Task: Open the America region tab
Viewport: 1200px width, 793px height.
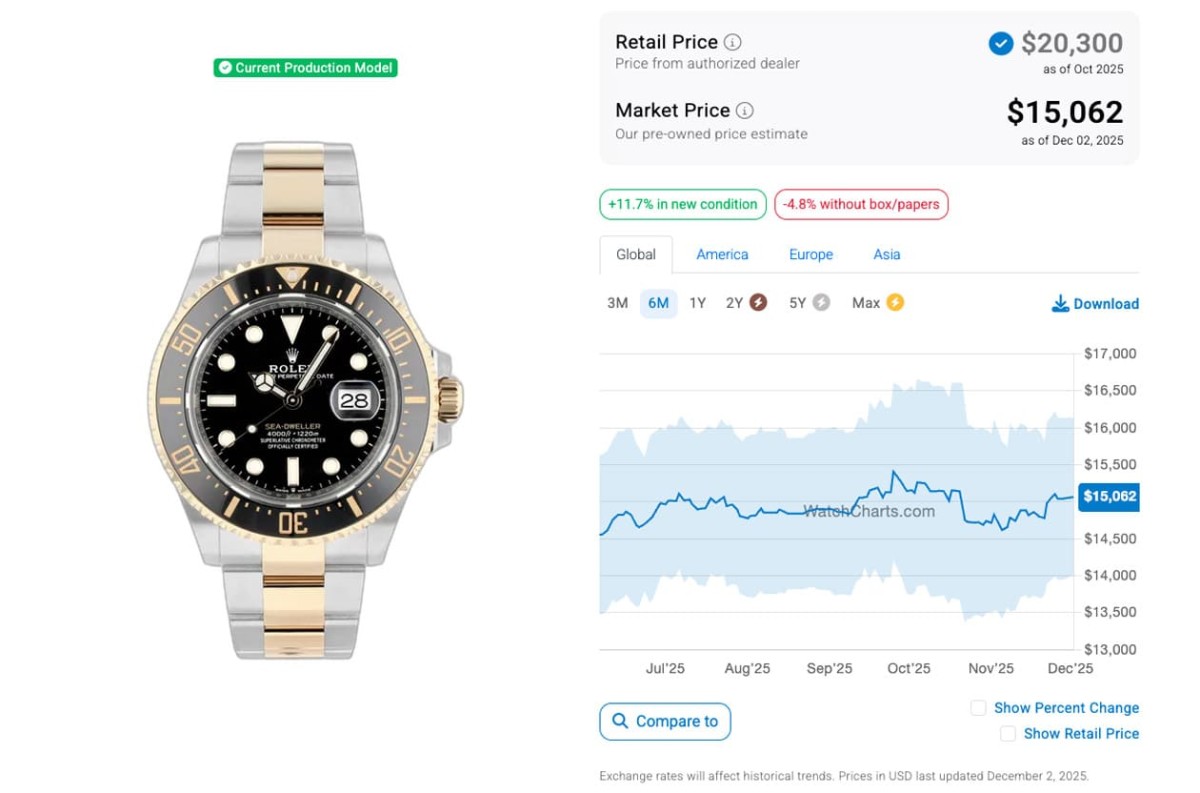Action: pyautogui.click(x=722, y=255)
